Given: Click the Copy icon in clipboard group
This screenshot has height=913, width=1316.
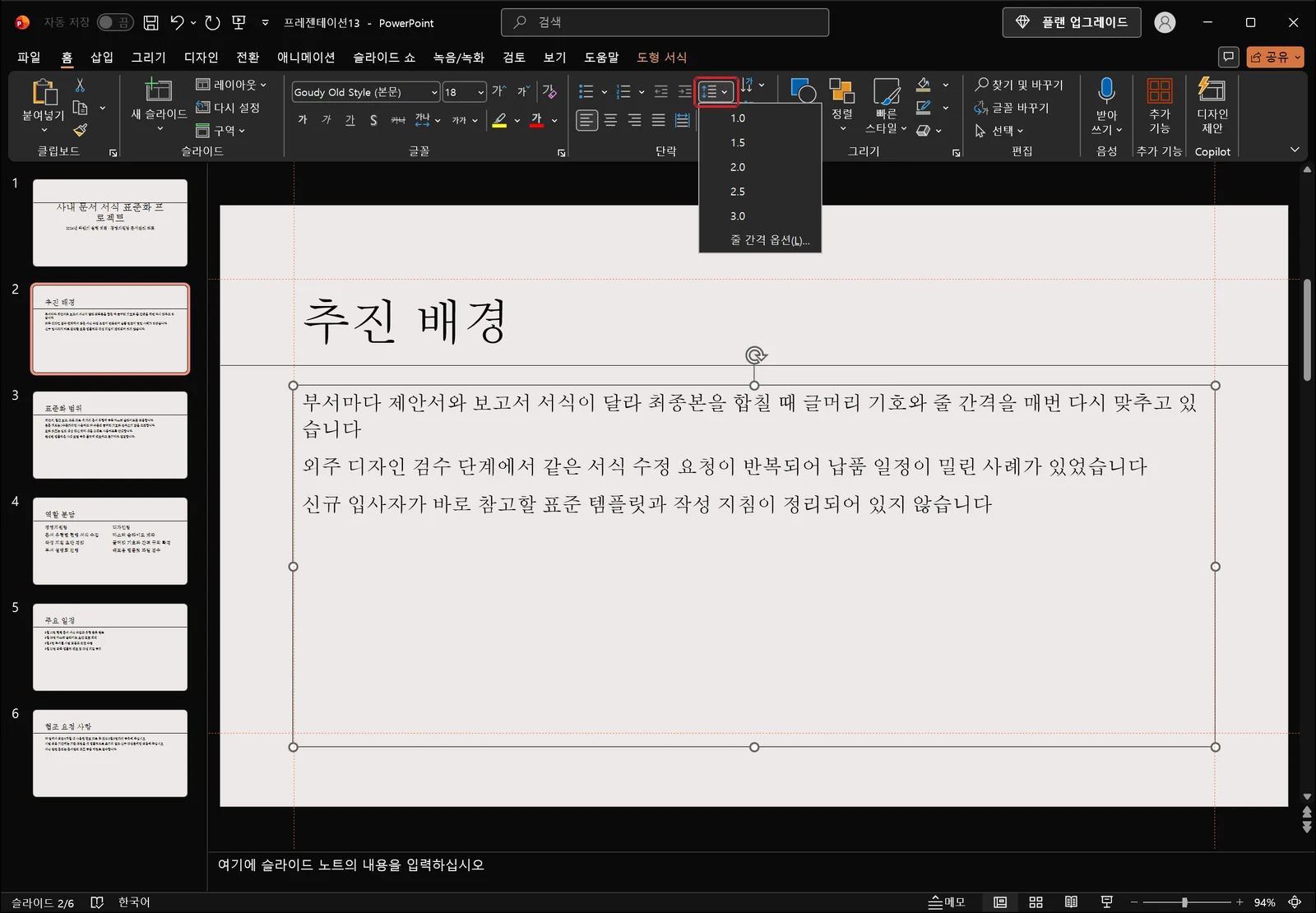Looking at the screenshot, I should [80, 108].
